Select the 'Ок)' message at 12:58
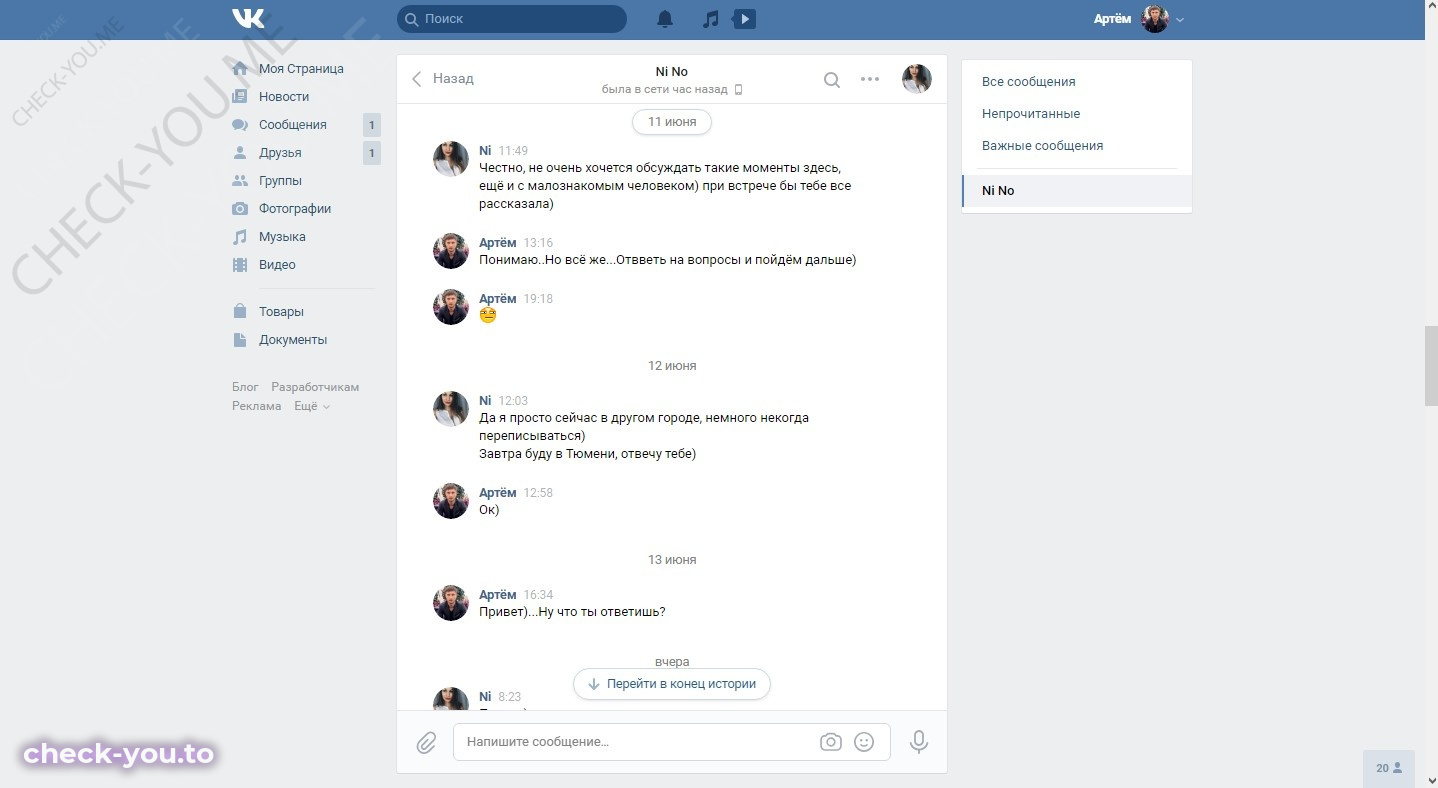1438x788 pixels. point(489,510)
